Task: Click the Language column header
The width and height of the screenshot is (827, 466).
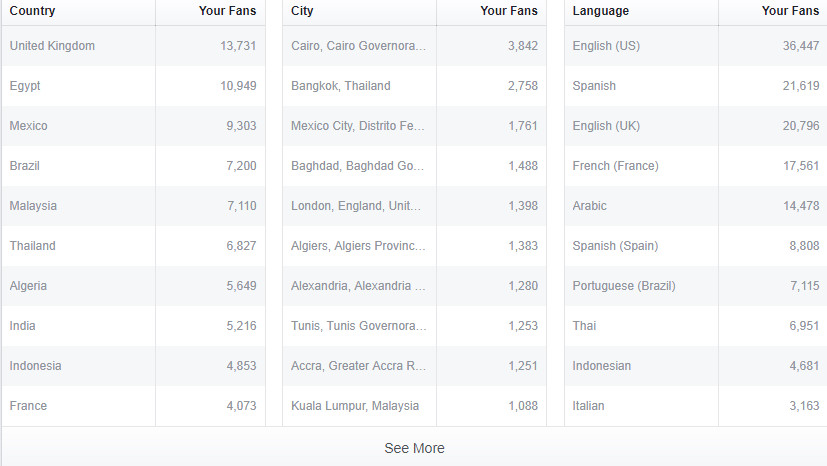Action: [601, 11]
